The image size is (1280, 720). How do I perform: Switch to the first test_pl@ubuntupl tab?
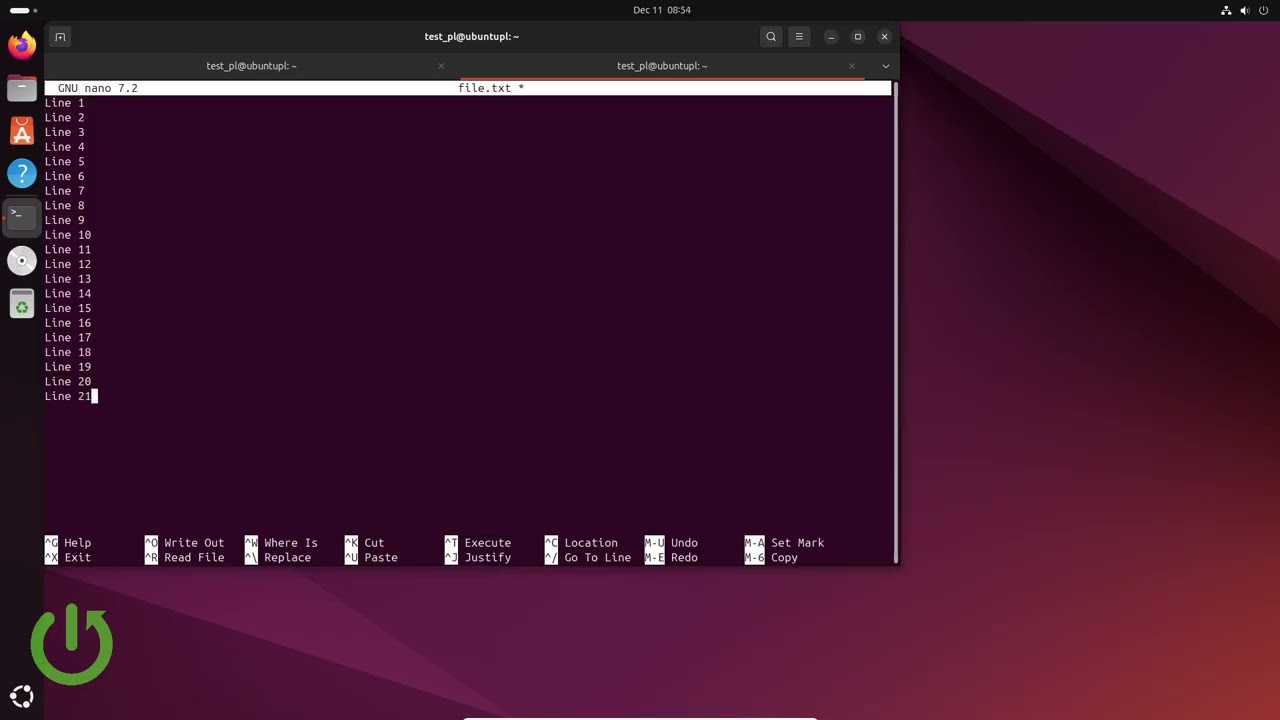point(251,66)
